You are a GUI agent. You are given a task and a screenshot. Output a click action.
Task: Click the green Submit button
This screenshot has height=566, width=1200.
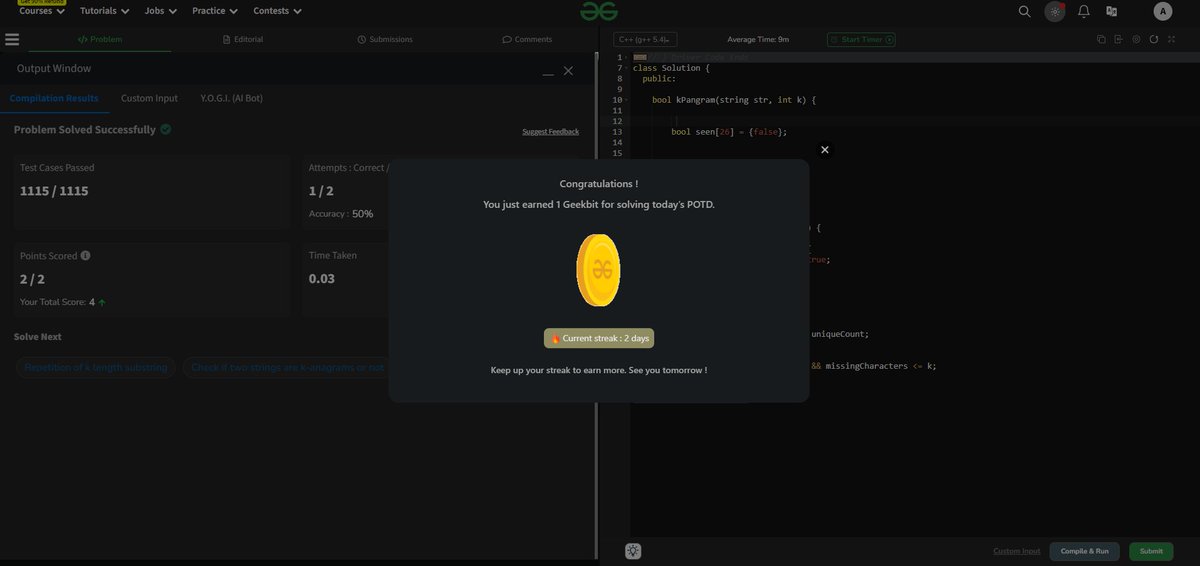pyautogui.click(x=1151, y=551)
